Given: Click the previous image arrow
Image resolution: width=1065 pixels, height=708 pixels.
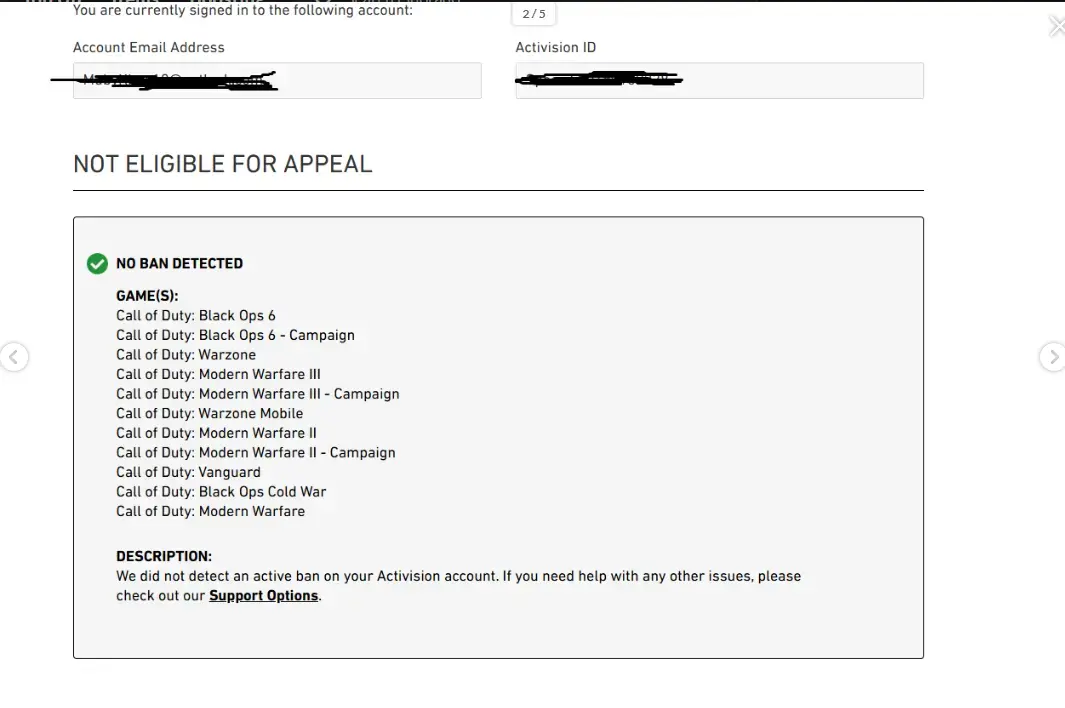Looking at the screenshot, I should (14, 357).
